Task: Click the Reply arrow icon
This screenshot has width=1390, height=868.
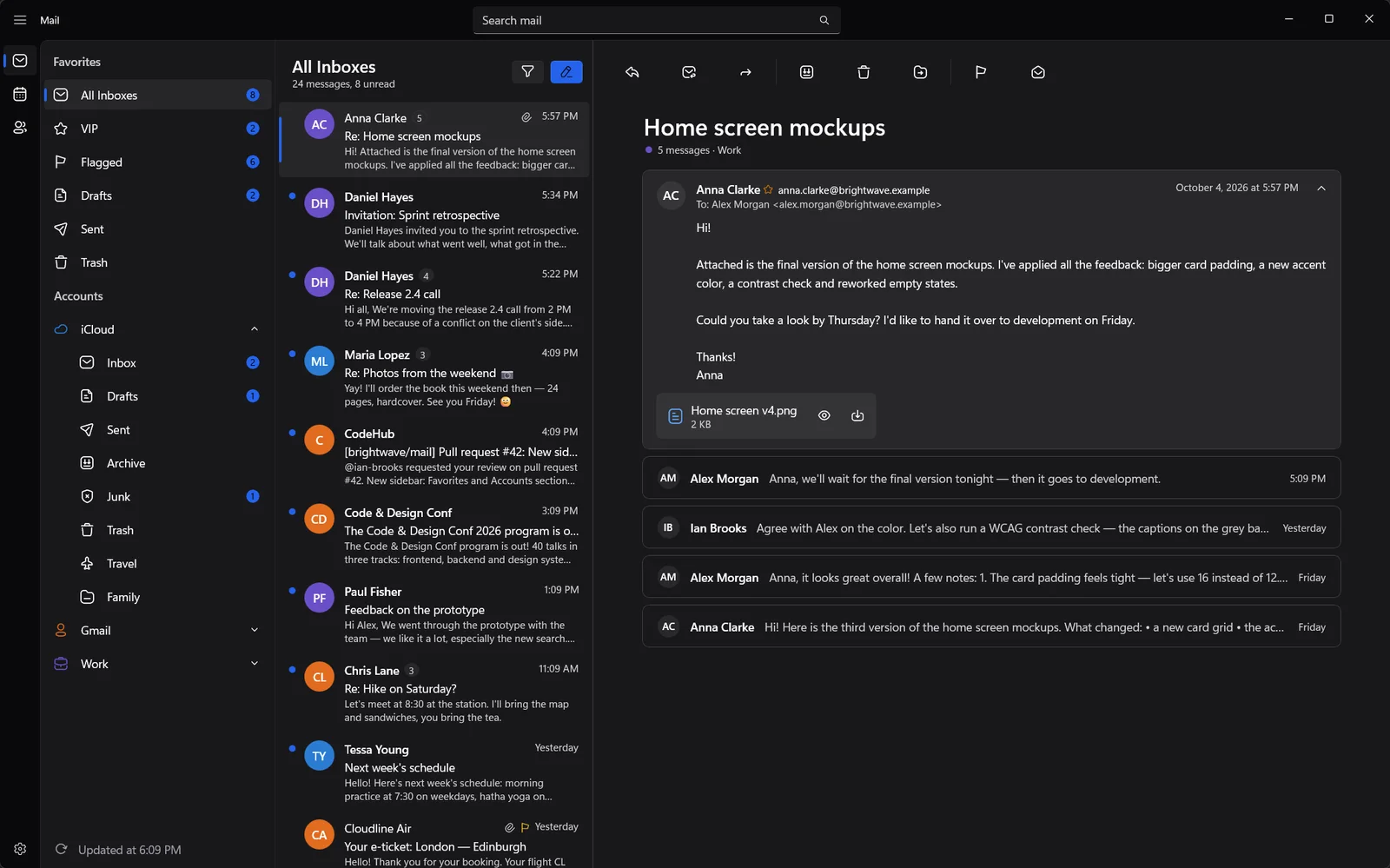Action: coord(632,72)
